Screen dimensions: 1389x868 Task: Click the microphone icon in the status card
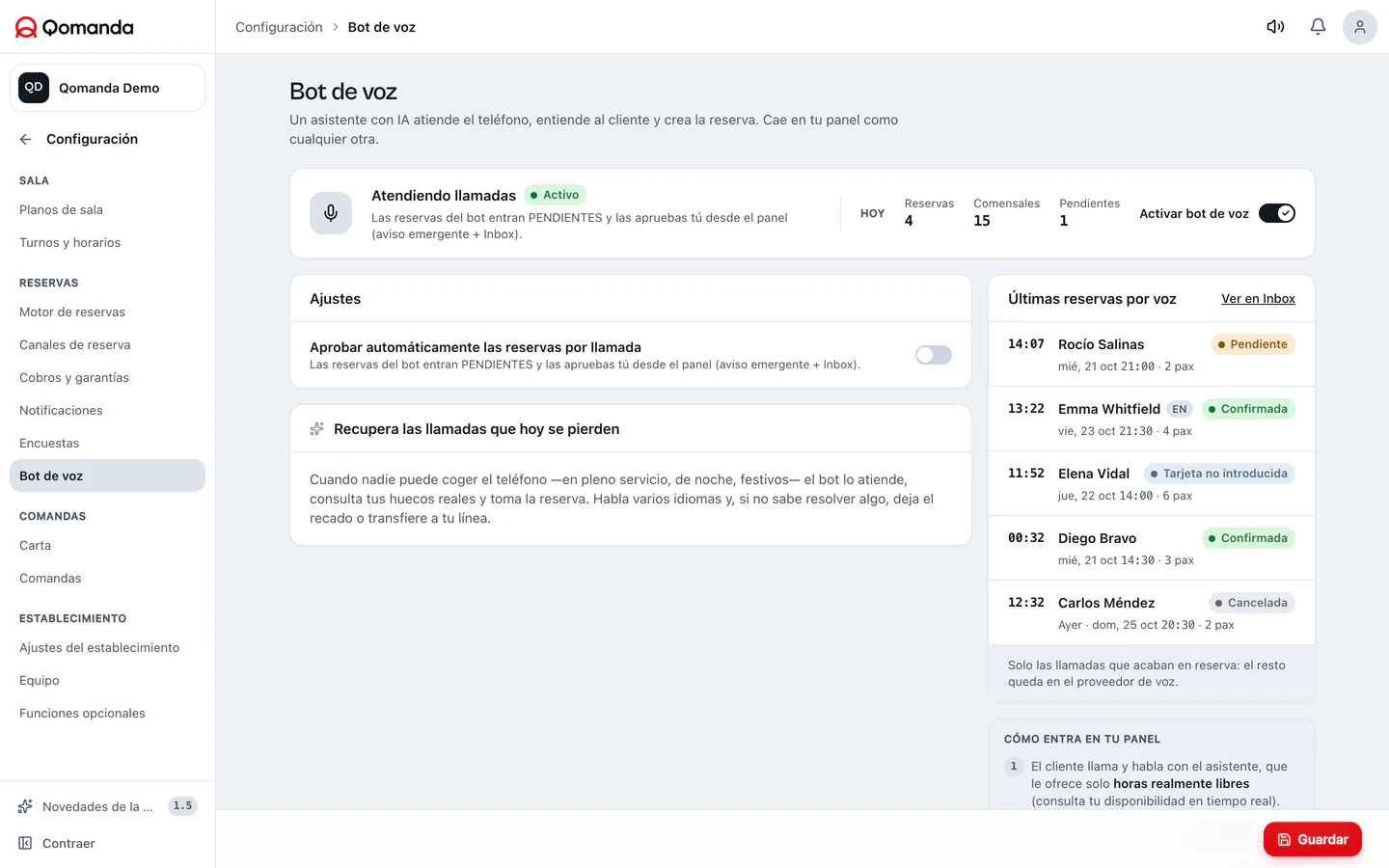pos(331,213)
